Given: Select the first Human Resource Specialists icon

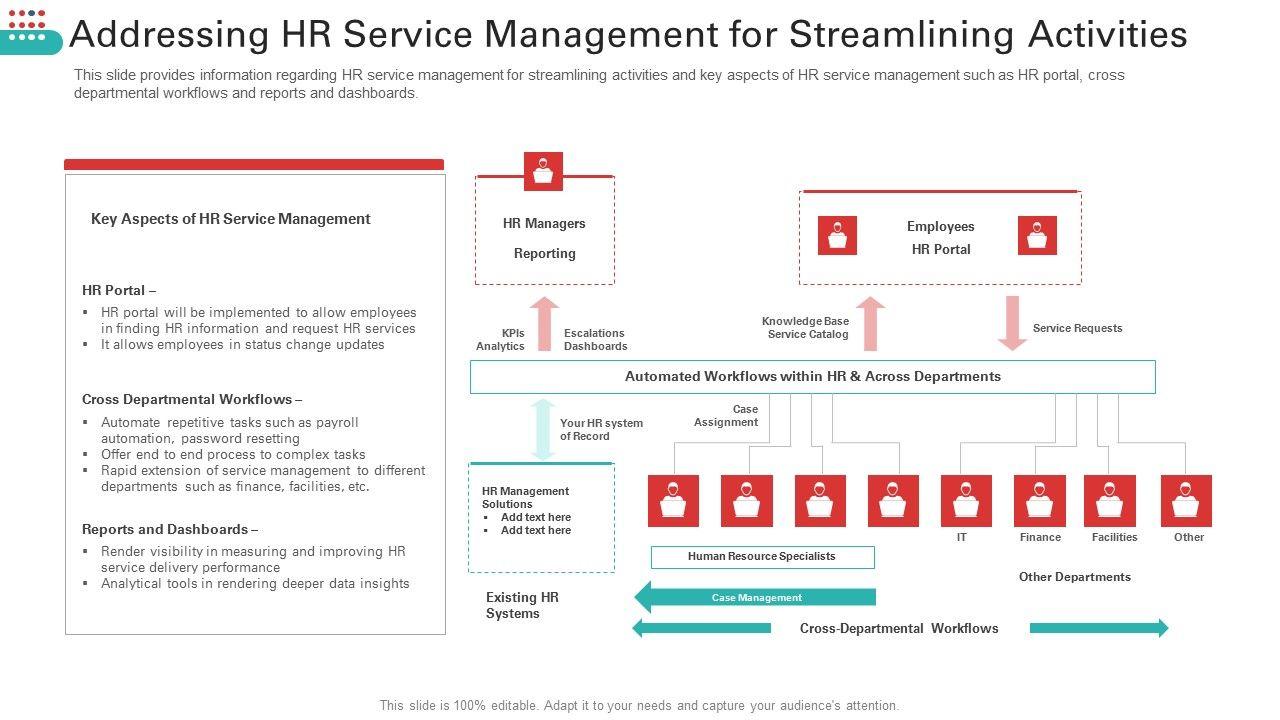Looking at the screenshot, I should tap(673, 501).
